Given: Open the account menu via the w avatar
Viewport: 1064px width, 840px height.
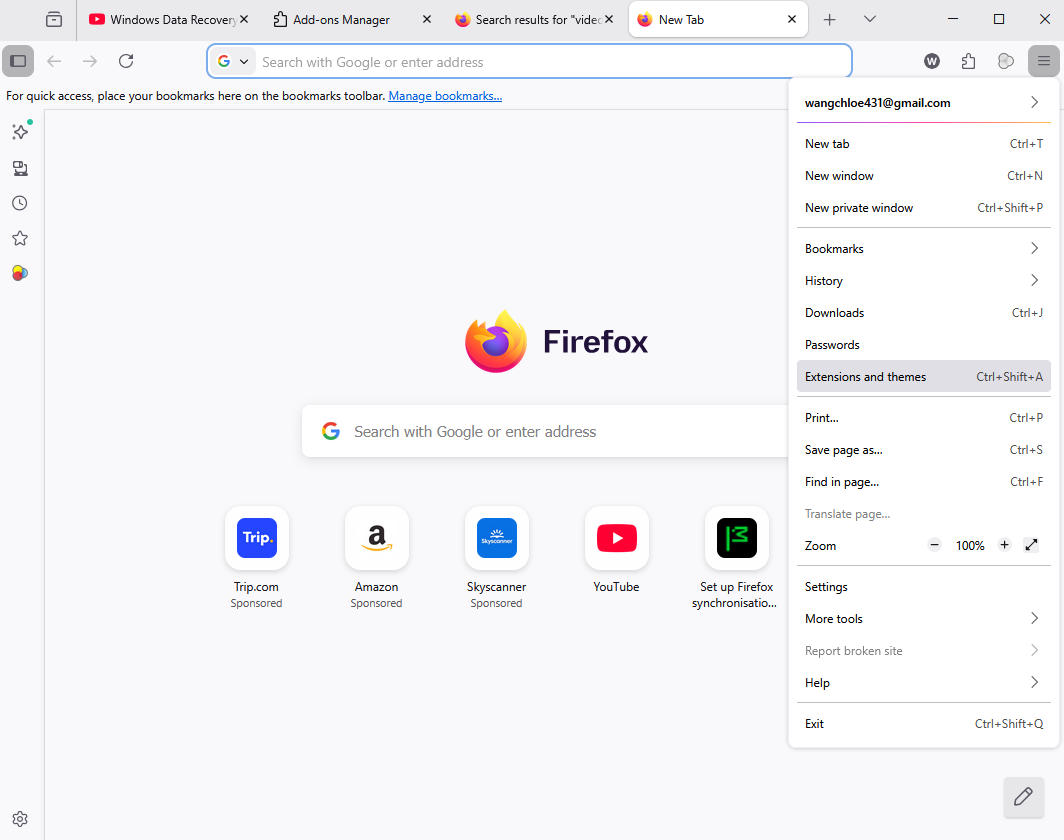Looking at the screenshot, I should (x=931, y=61).
